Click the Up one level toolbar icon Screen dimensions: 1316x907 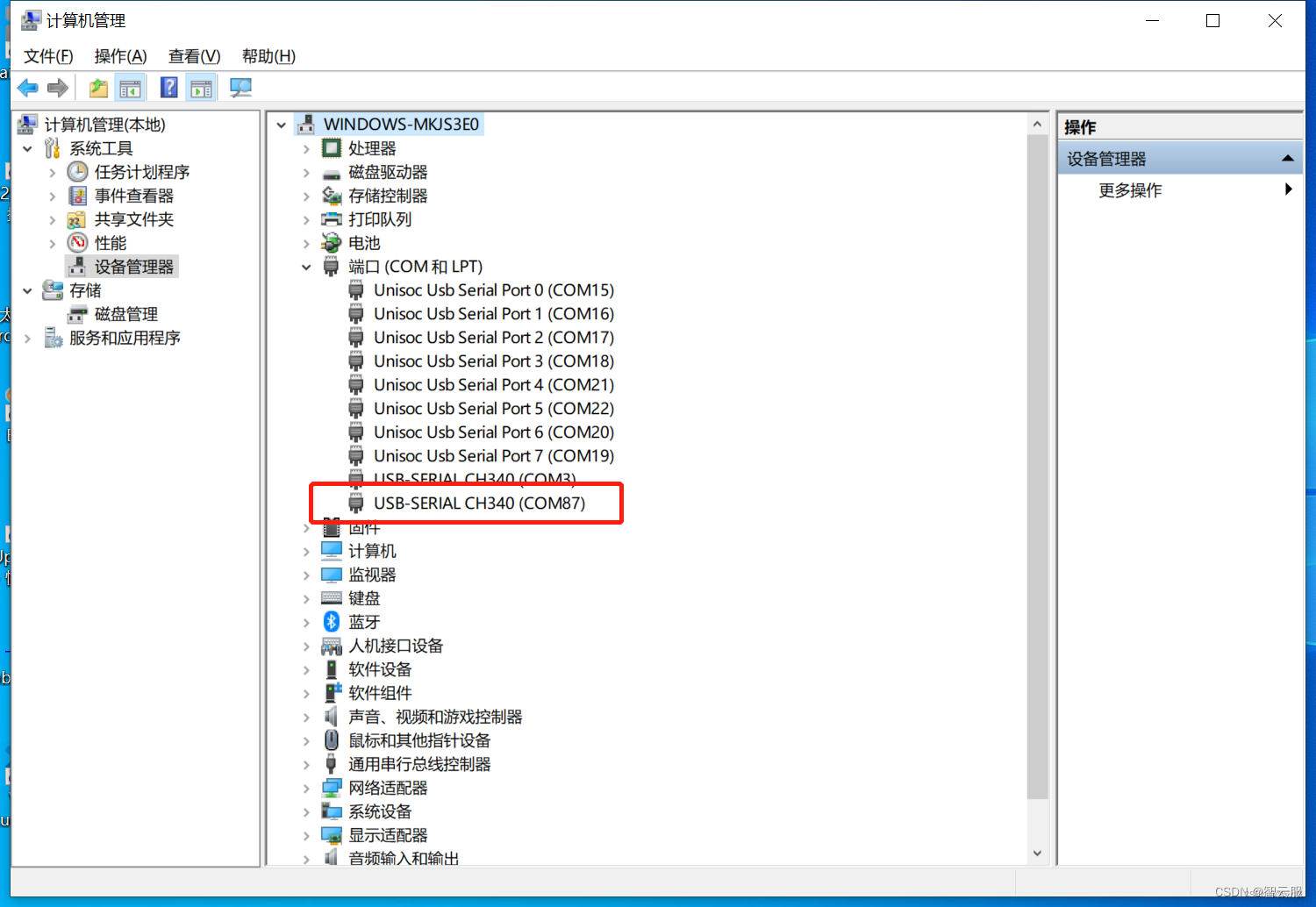pyautogui.click(x=98, y=88)
